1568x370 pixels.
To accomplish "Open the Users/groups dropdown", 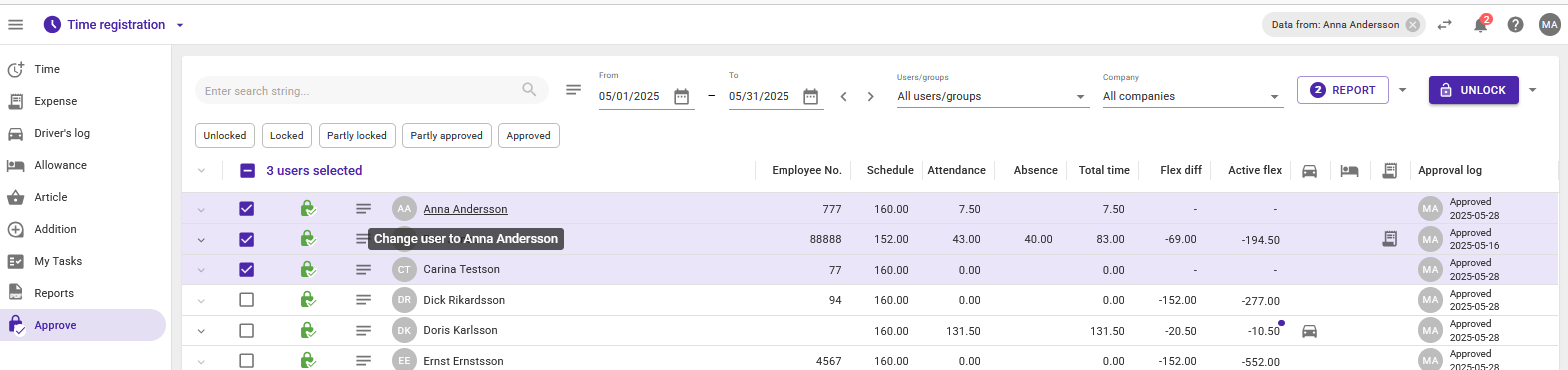I will click(x=991, y=96).
